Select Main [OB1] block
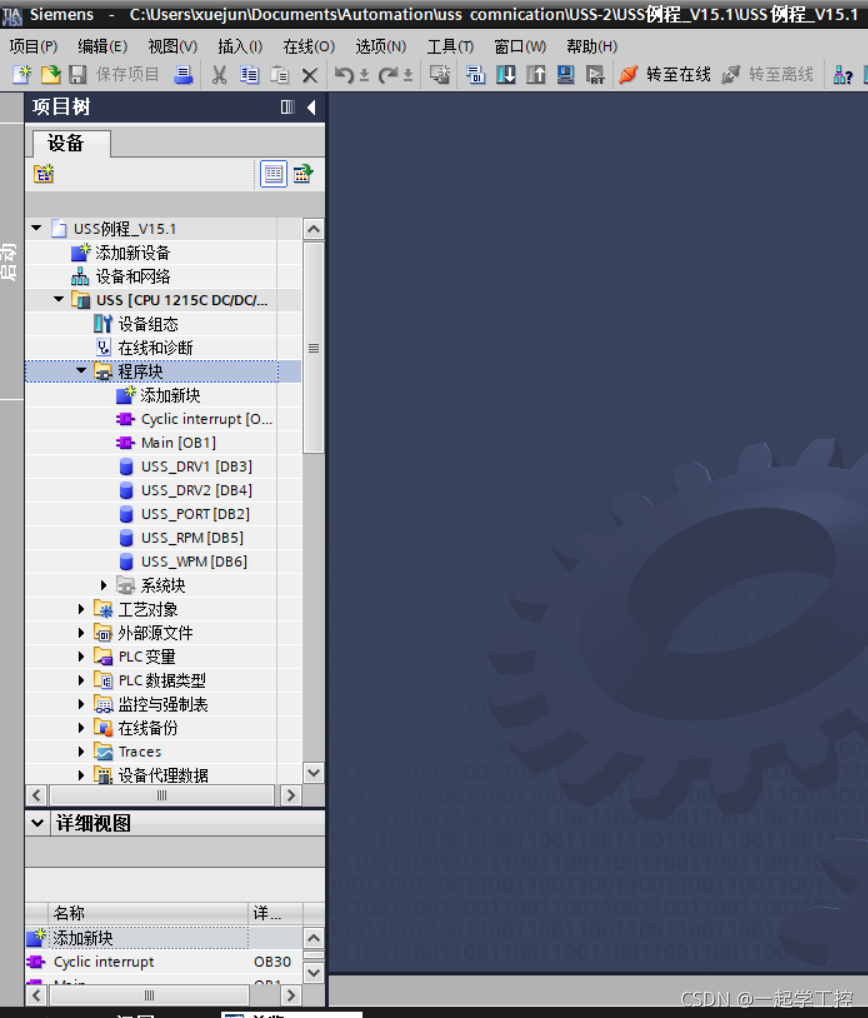The height and width of the screenshot is (1018, 868). tap(179, 443)
